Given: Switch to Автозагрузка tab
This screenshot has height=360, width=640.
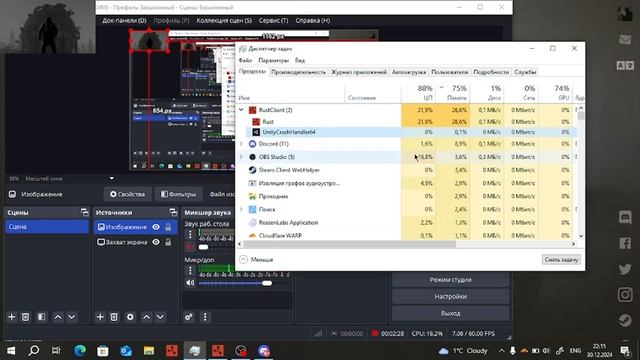Looking at the screenshot, I should pyautogui.click(x=409, y=72).
